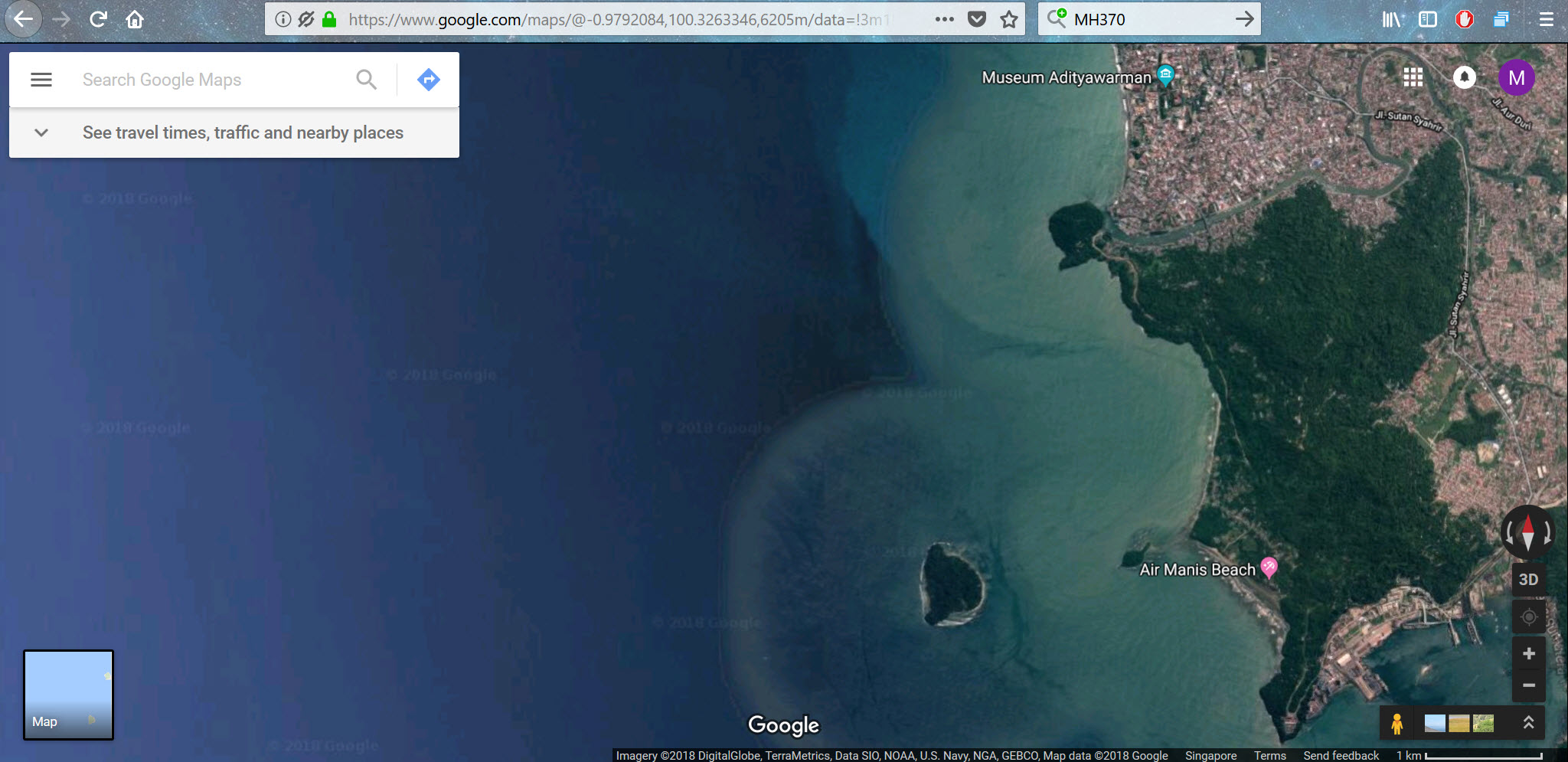Rotate map counterclockwise with compass arrow

click(1509, 532)
